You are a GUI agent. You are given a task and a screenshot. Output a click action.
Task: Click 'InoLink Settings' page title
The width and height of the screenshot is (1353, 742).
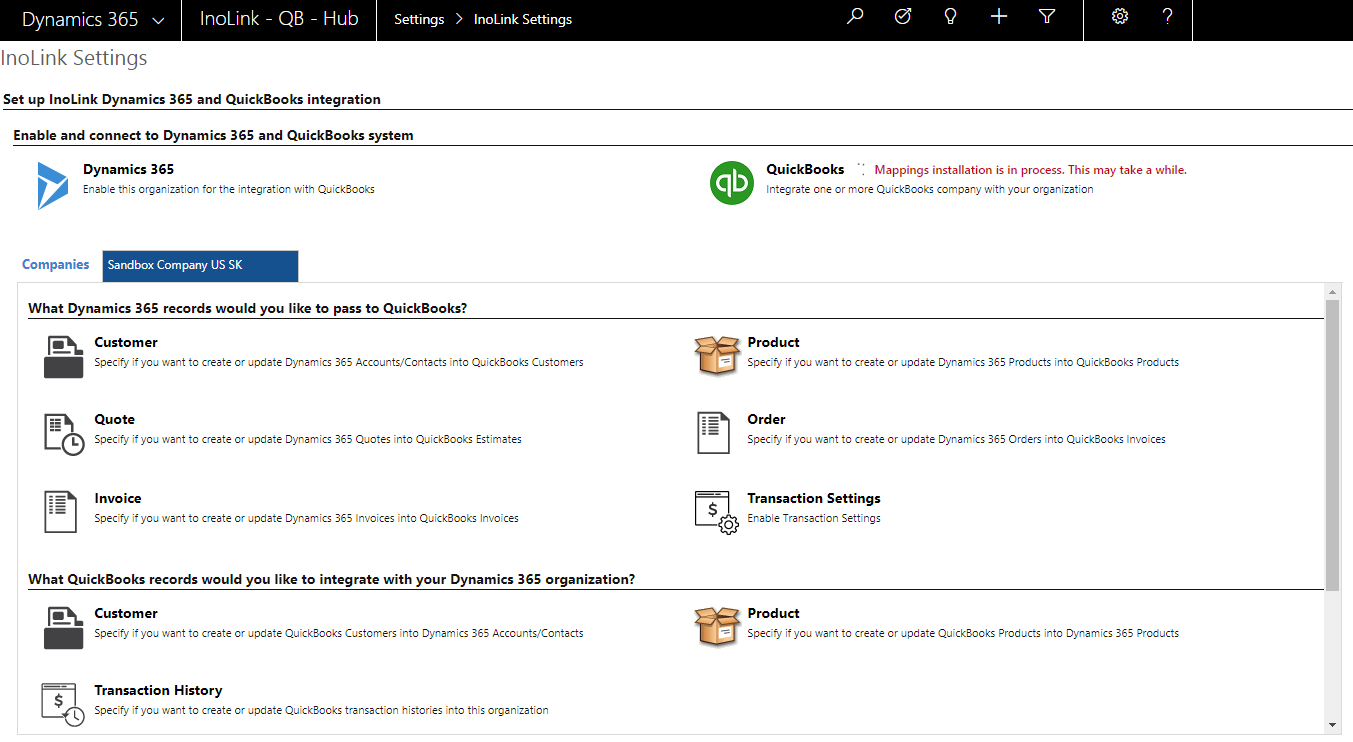coord(74,58)
